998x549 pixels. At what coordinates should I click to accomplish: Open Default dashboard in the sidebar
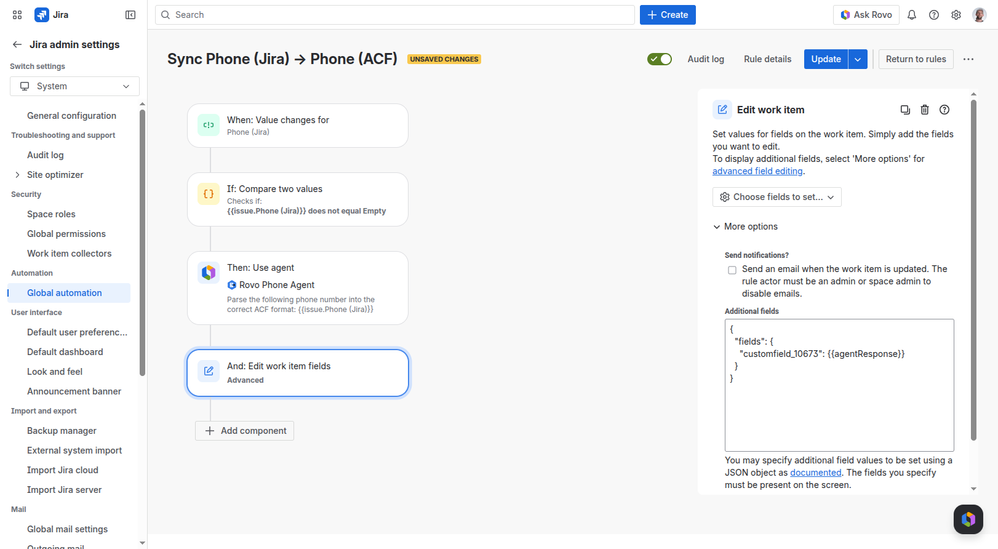pos(65,352)
